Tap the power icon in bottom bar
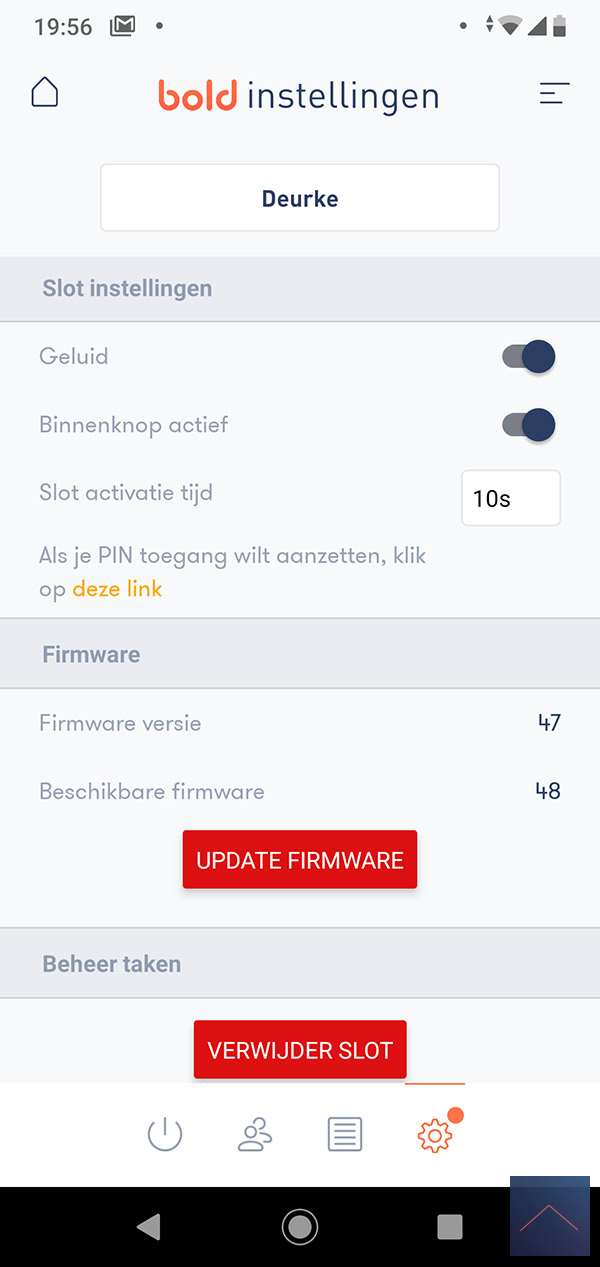The height and width of the screenshot is (1267, 600). pos(165,1135)
